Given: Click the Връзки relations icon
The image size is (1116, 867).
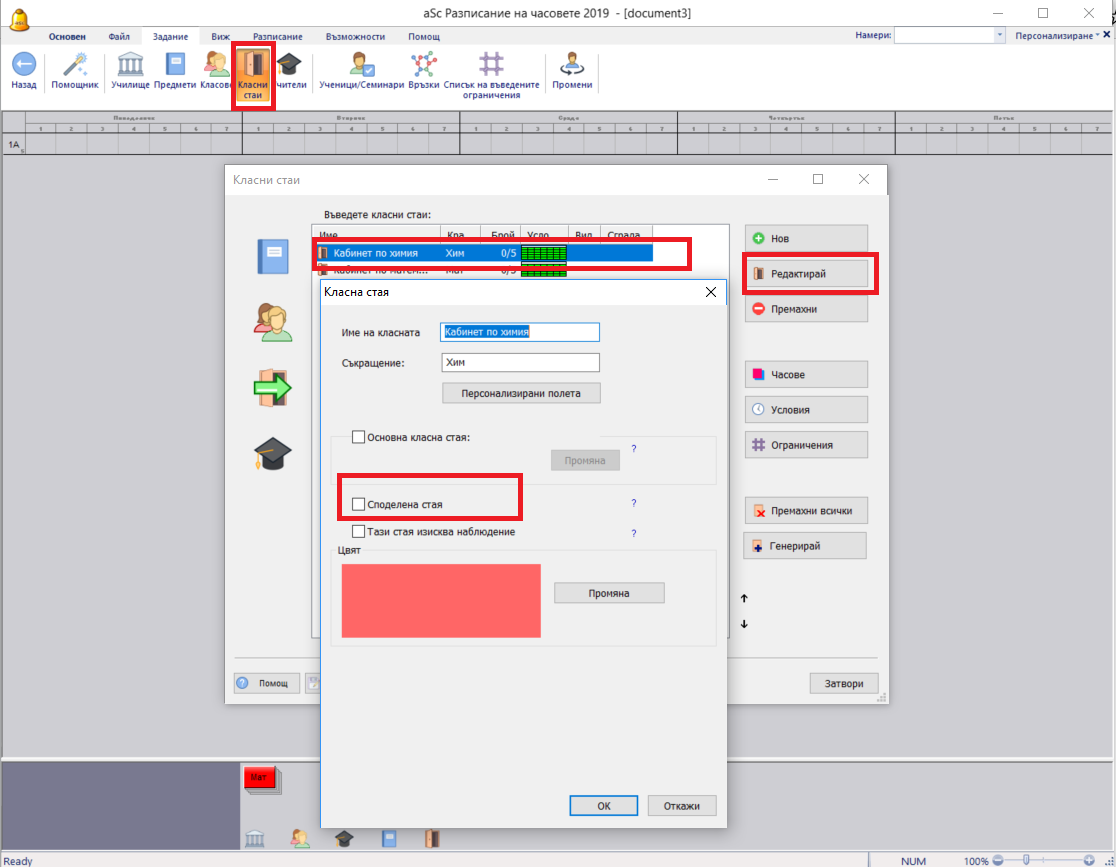Looking at the screenshot, I should [x=424, y=65].
